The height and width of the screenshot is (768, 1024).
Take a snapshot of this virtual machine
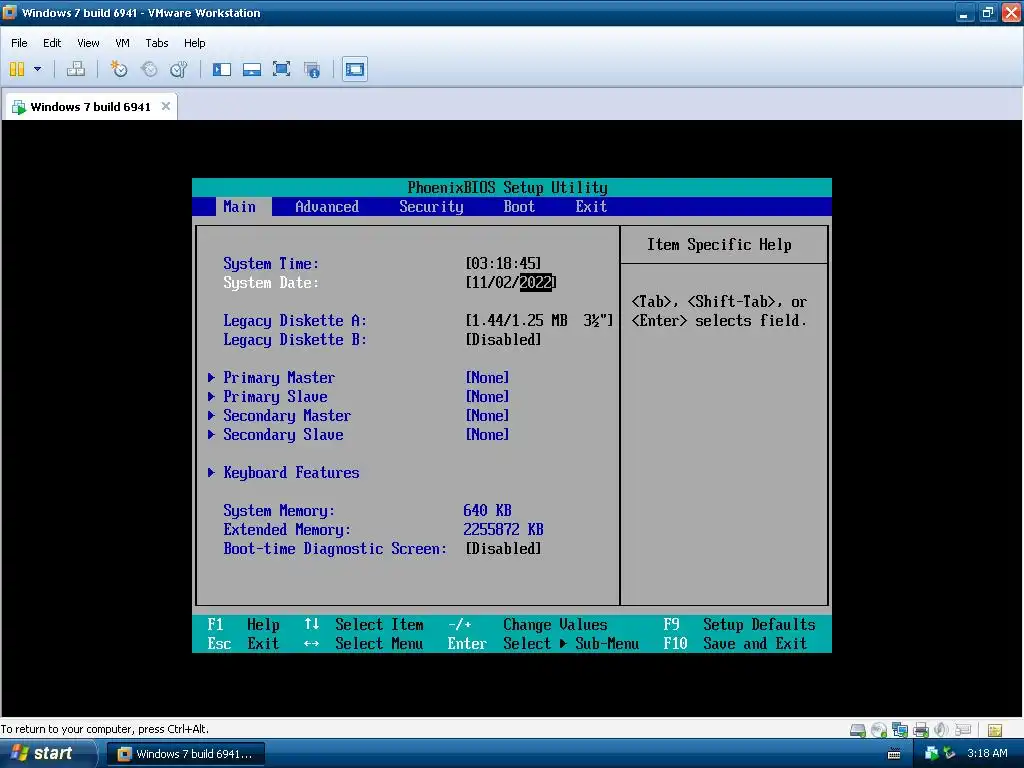point(119,69)
